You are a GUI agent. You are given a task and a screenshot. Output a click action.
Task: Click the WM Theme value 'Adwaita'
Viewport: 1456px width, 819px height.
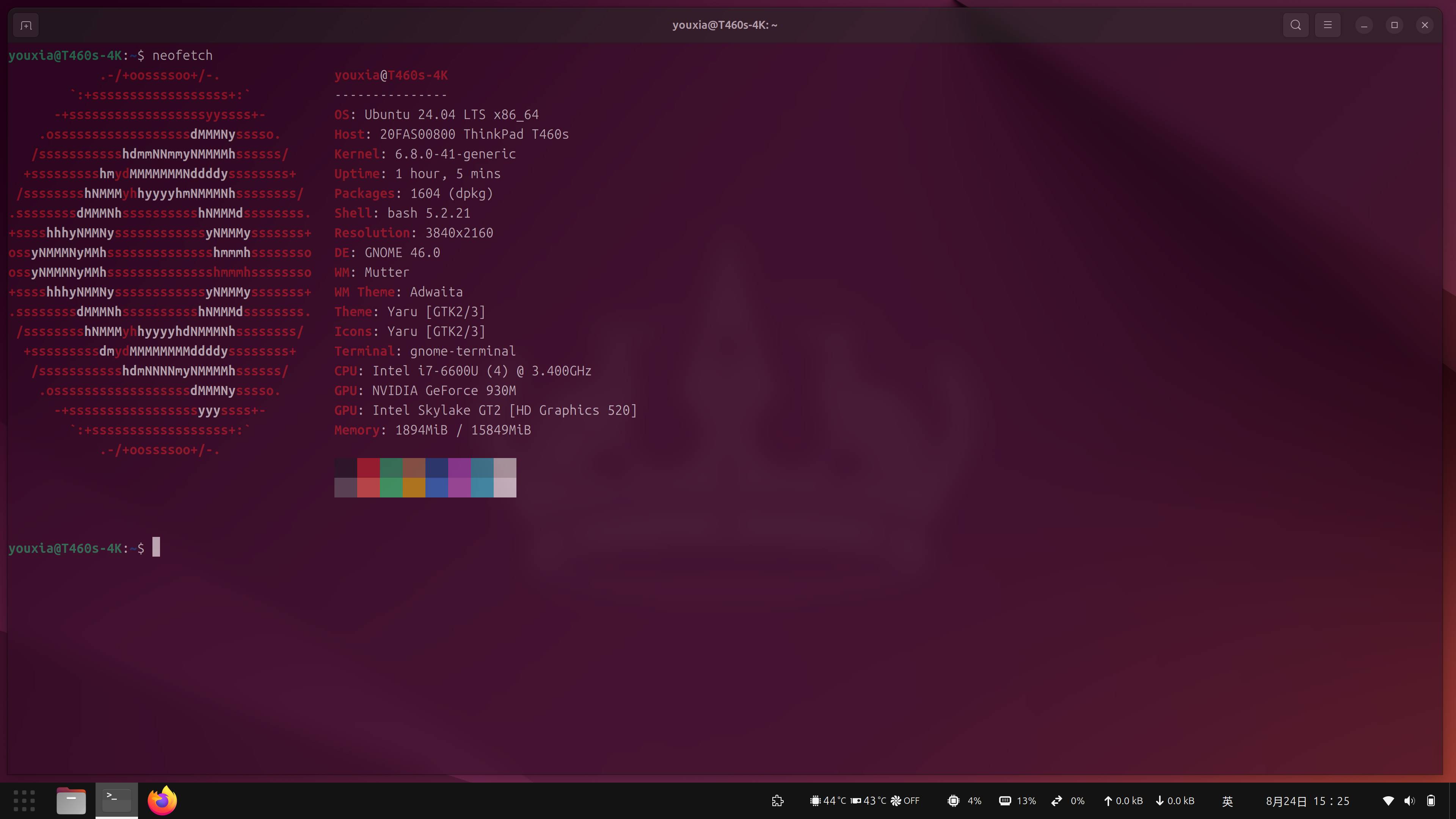(x=436, y=292)
